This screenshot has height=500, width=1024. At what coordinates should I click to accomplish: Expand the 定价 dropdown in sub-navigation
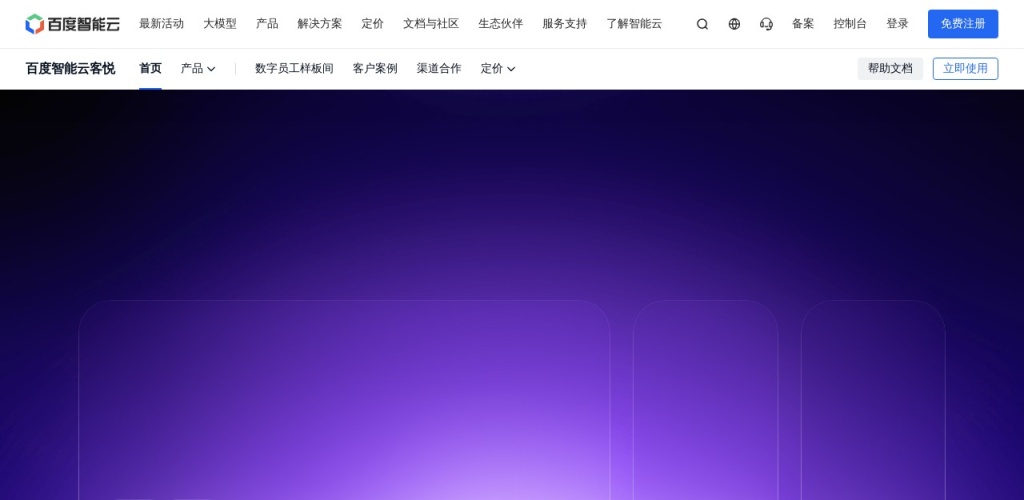498,69
